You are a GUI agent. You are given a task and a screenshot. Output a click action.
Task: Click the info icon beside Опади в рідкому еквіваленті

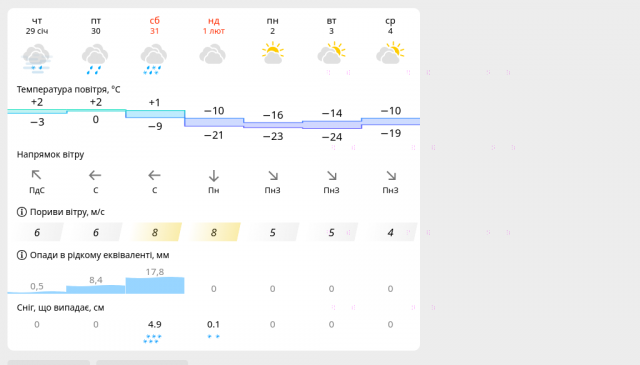pyautogui.click(x=22, y=255)
